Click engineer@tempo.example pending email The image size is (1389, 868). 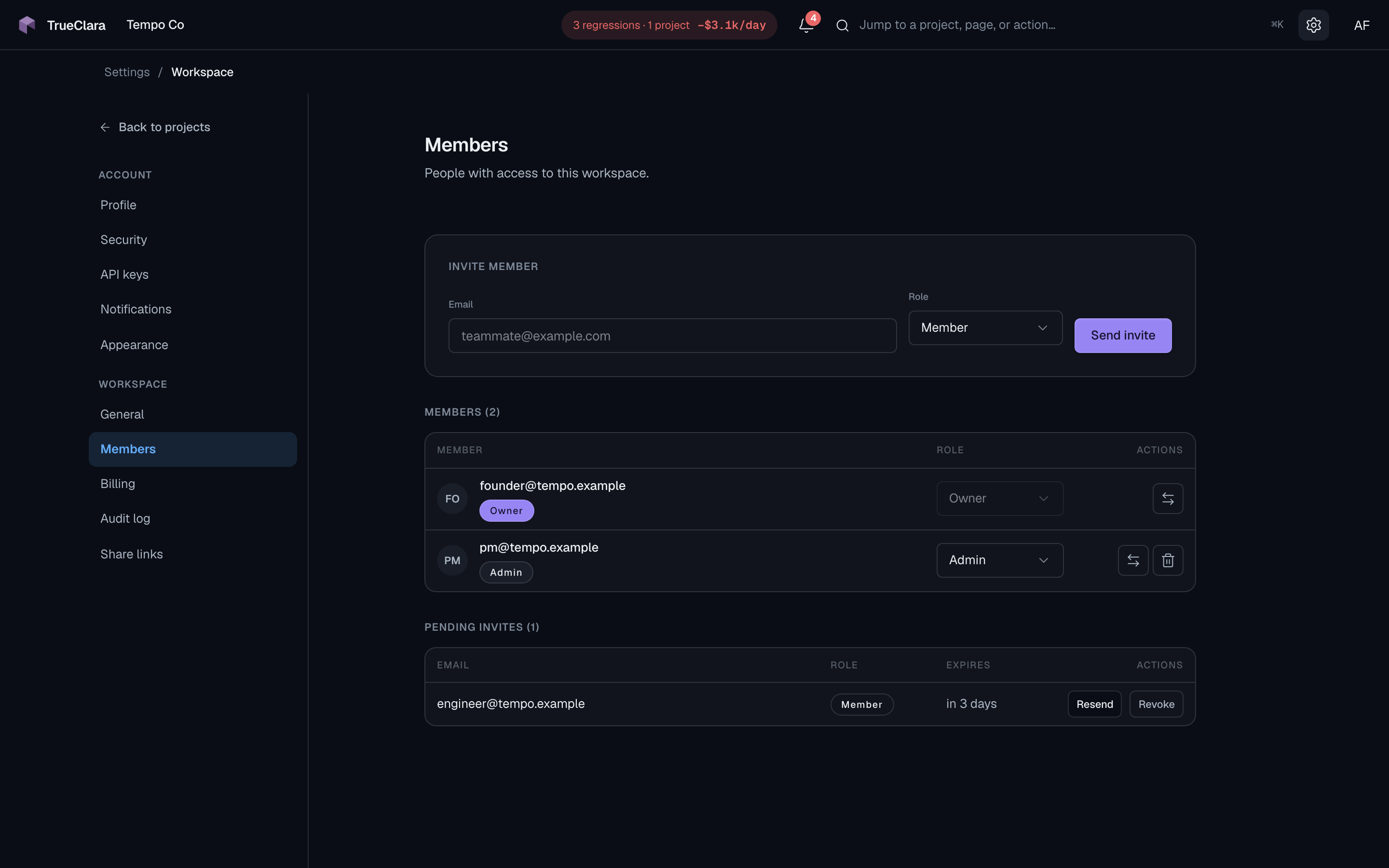[x=510, y=704]
